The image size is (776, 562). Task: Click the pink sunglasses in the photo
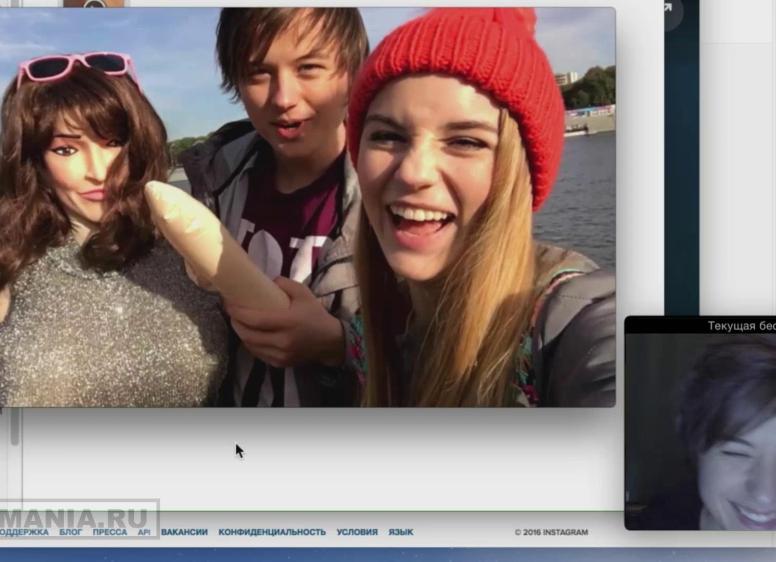(75, 66)
